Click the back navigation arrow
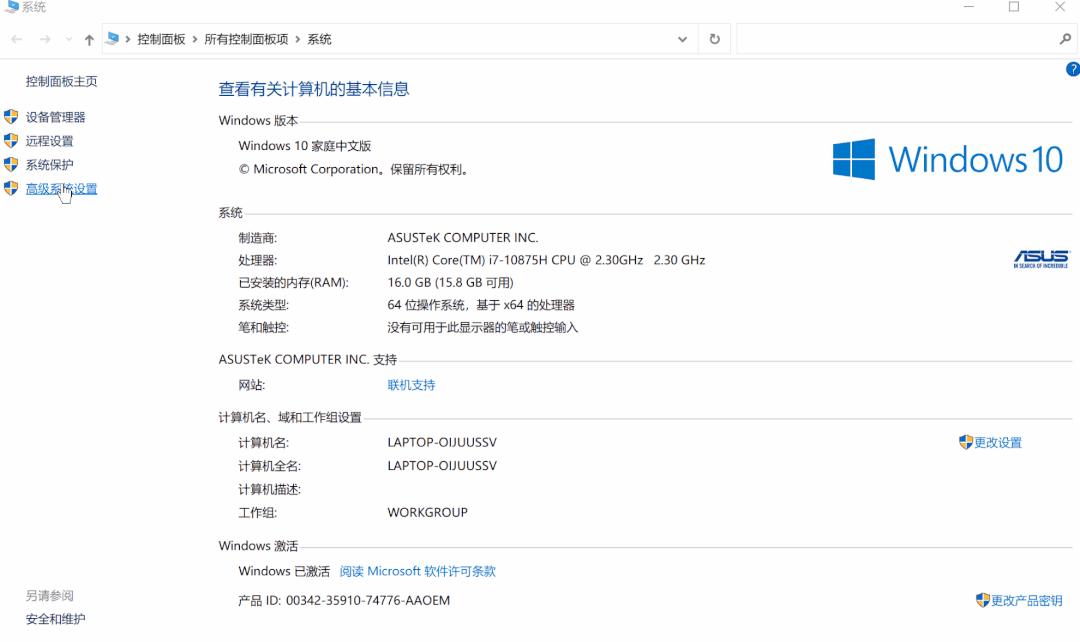 tap(16, 38)
